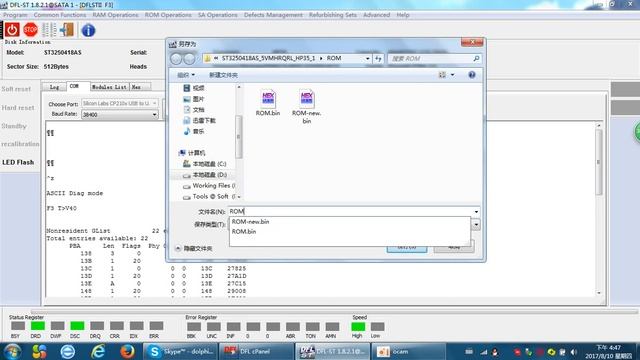Screen dimensions: 640x360
Task: Click search magnifier in save dialog
Action: pyautogui.click(x=476, y=59)
